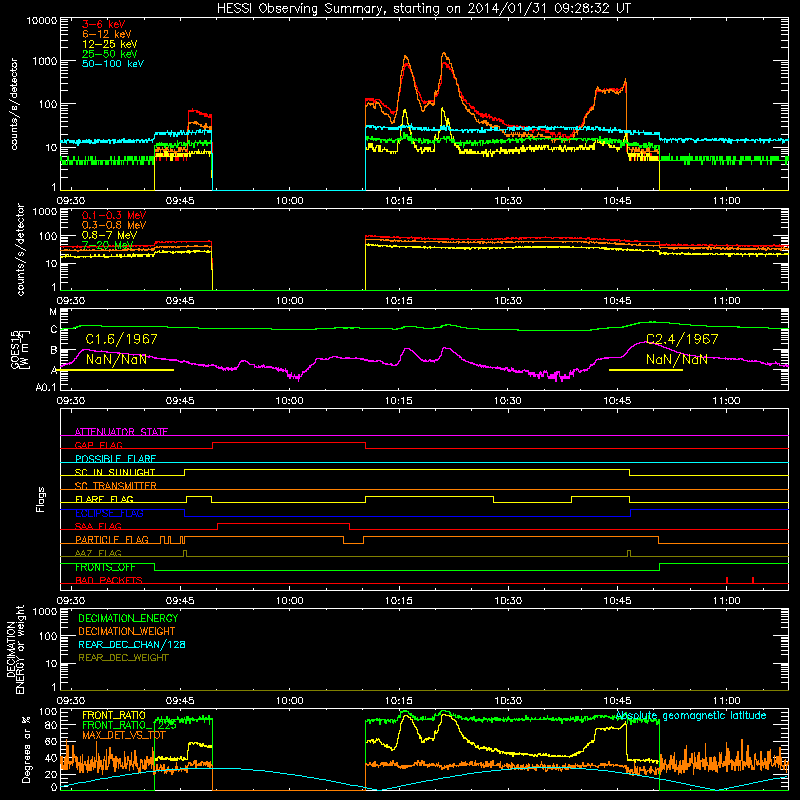This screenshot has height=800, width=800.
Task: Click 10:15 tick label below the Flags panel
Action: tap(398, 600)
